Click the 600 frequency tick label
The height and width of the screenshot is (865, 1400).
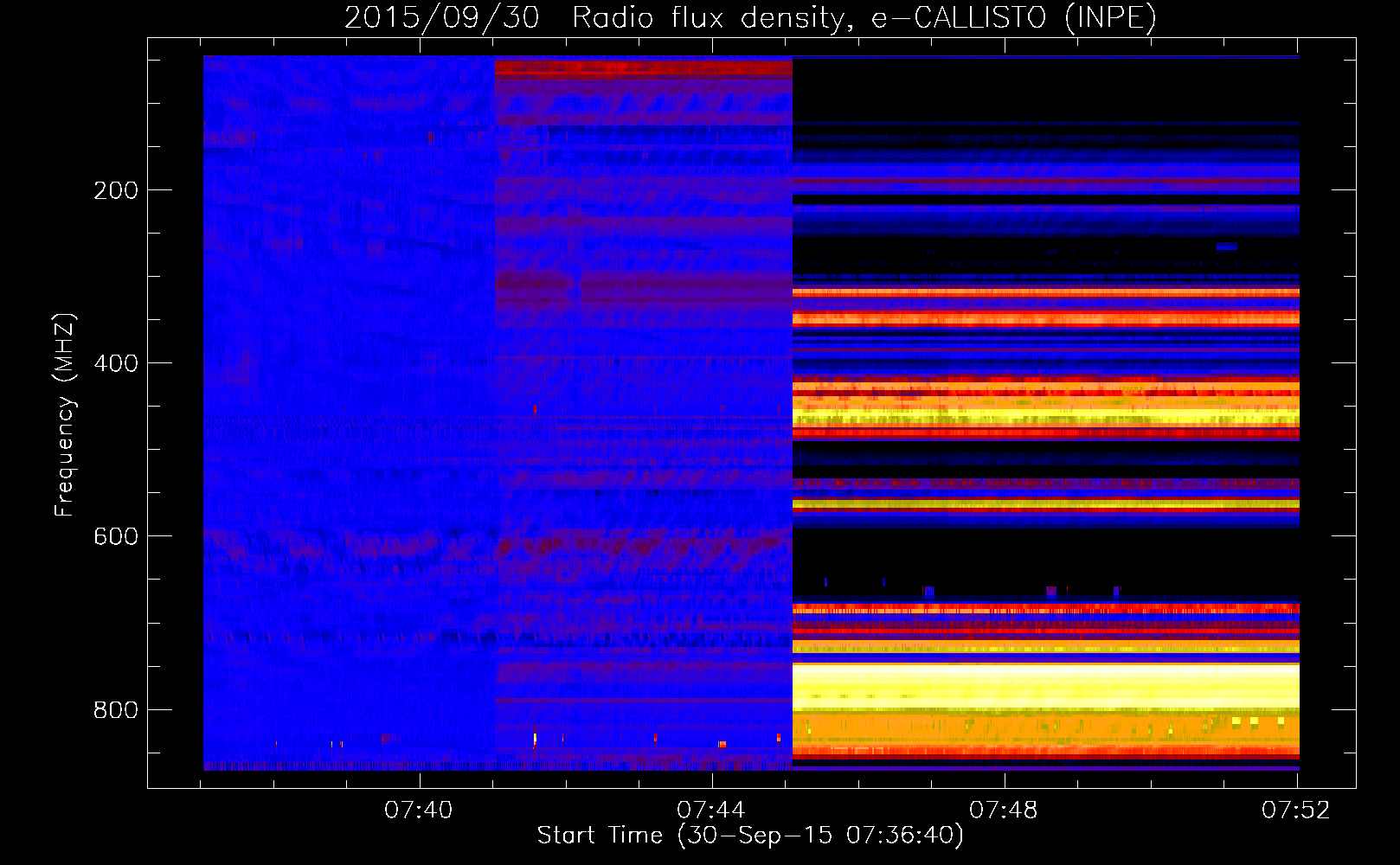[116, 536]
